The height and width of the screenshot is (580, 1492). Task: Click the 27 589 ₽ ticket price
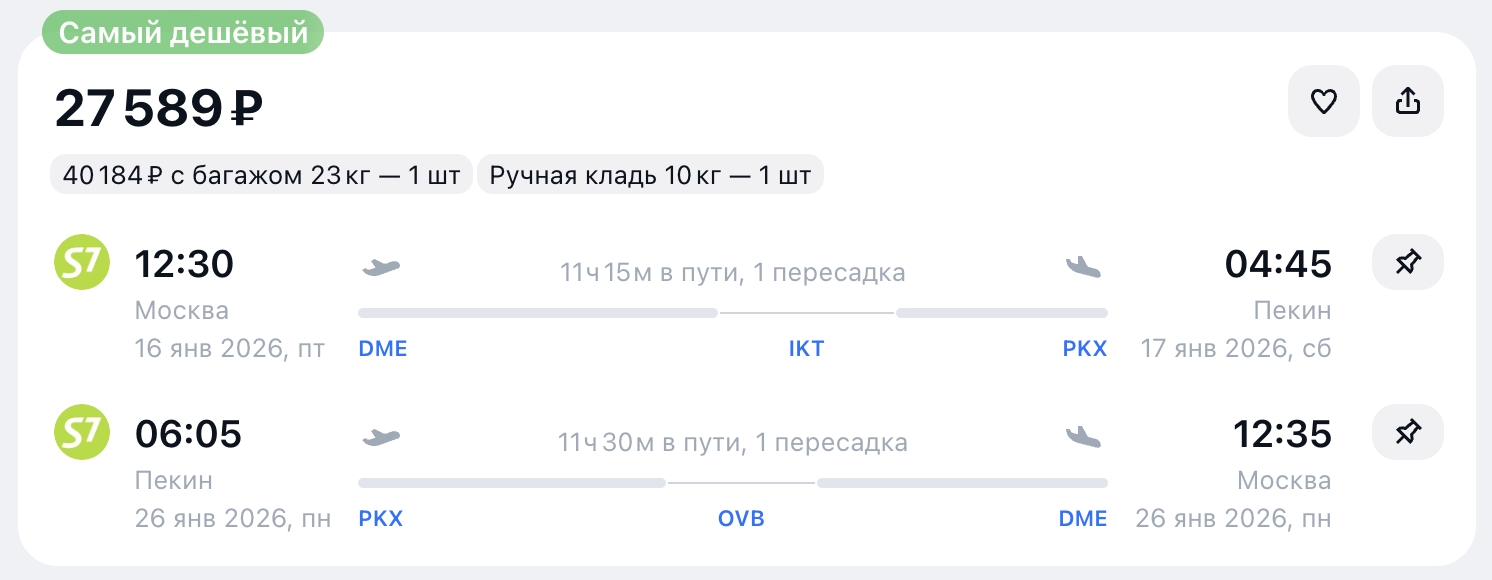(158, 108)
